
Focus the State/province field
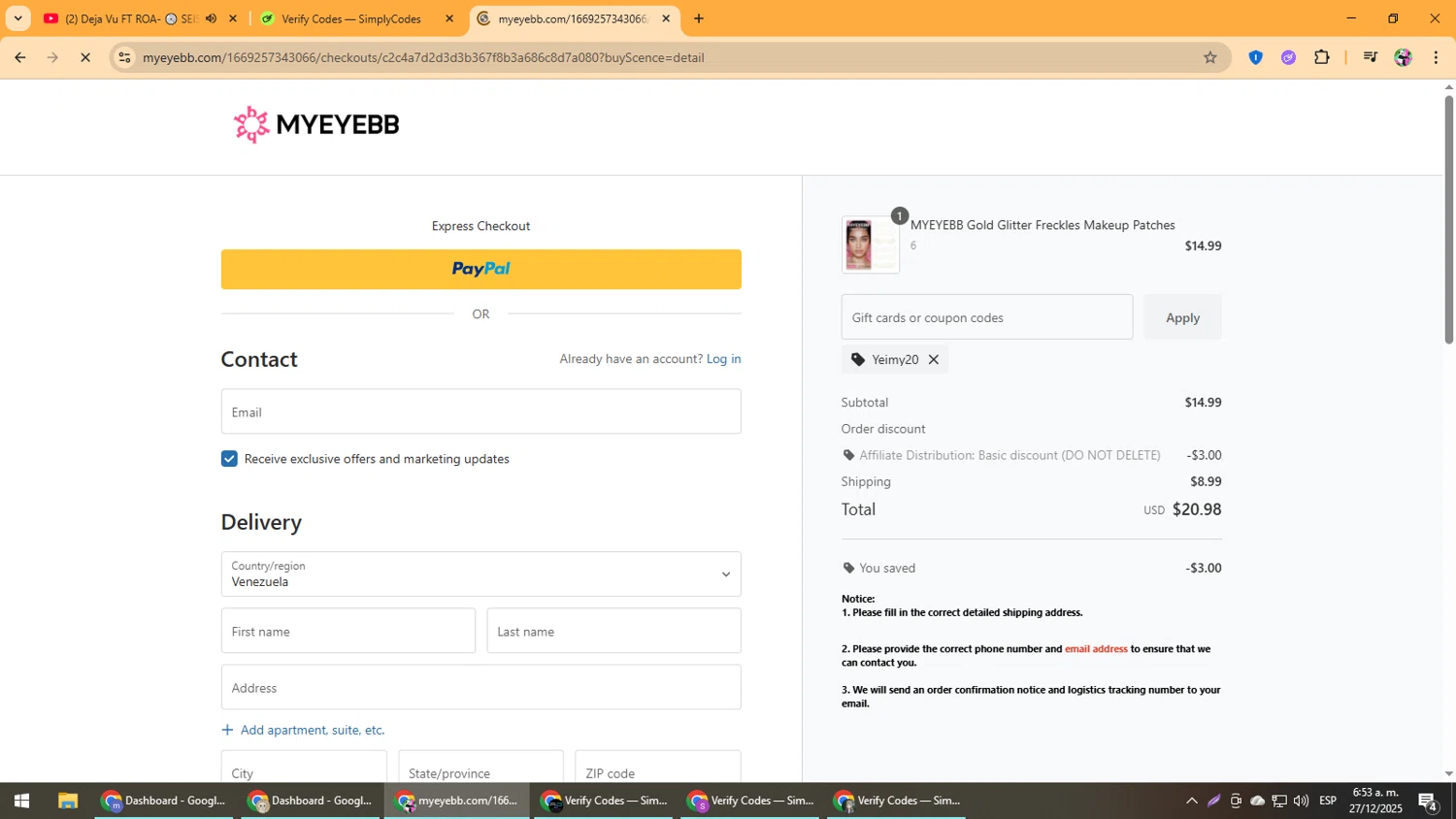[x=480, y=767]
